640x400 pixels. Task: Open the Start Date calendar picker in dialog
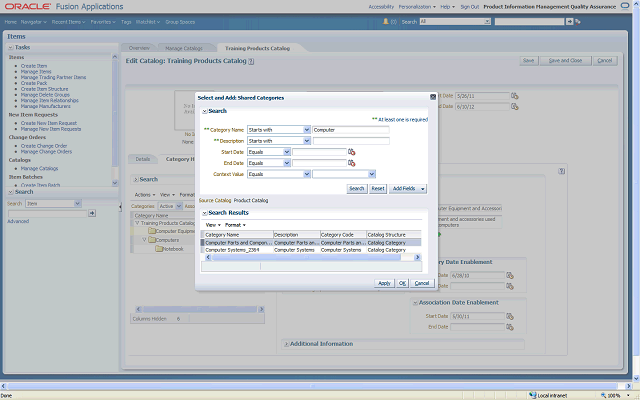352,152
